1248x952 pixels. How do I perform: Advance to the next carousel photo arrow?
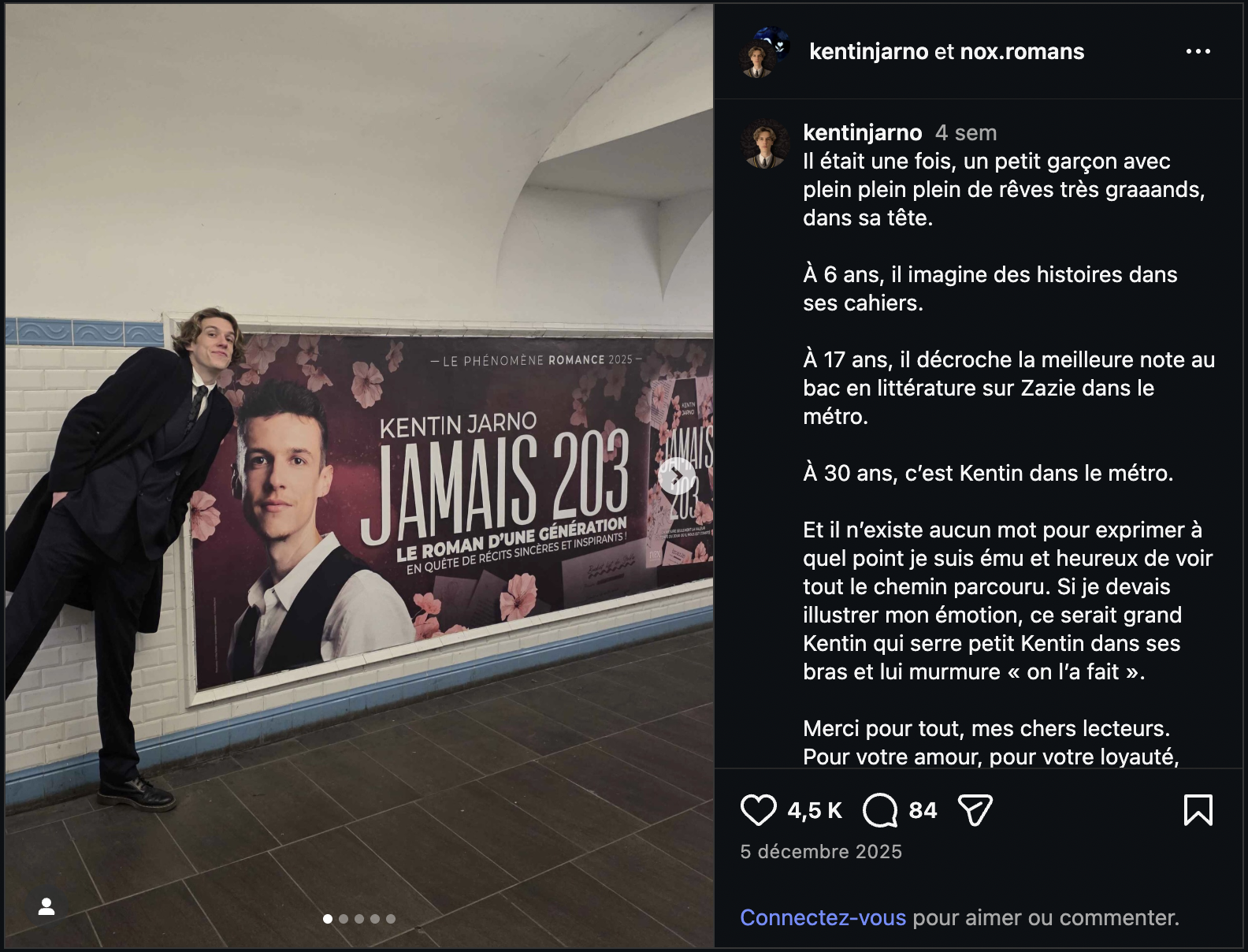[x=676, y=475]
